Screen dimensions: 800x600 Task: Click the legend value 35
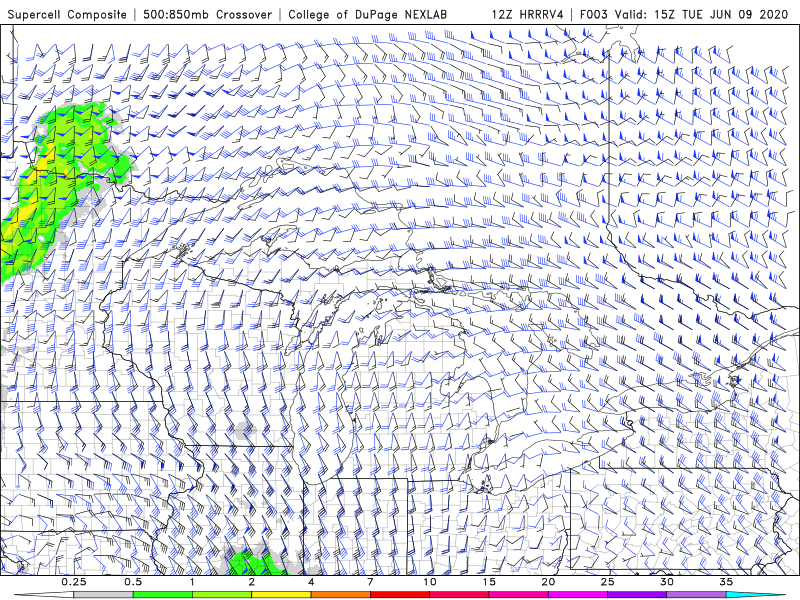[x=726, y=582]
